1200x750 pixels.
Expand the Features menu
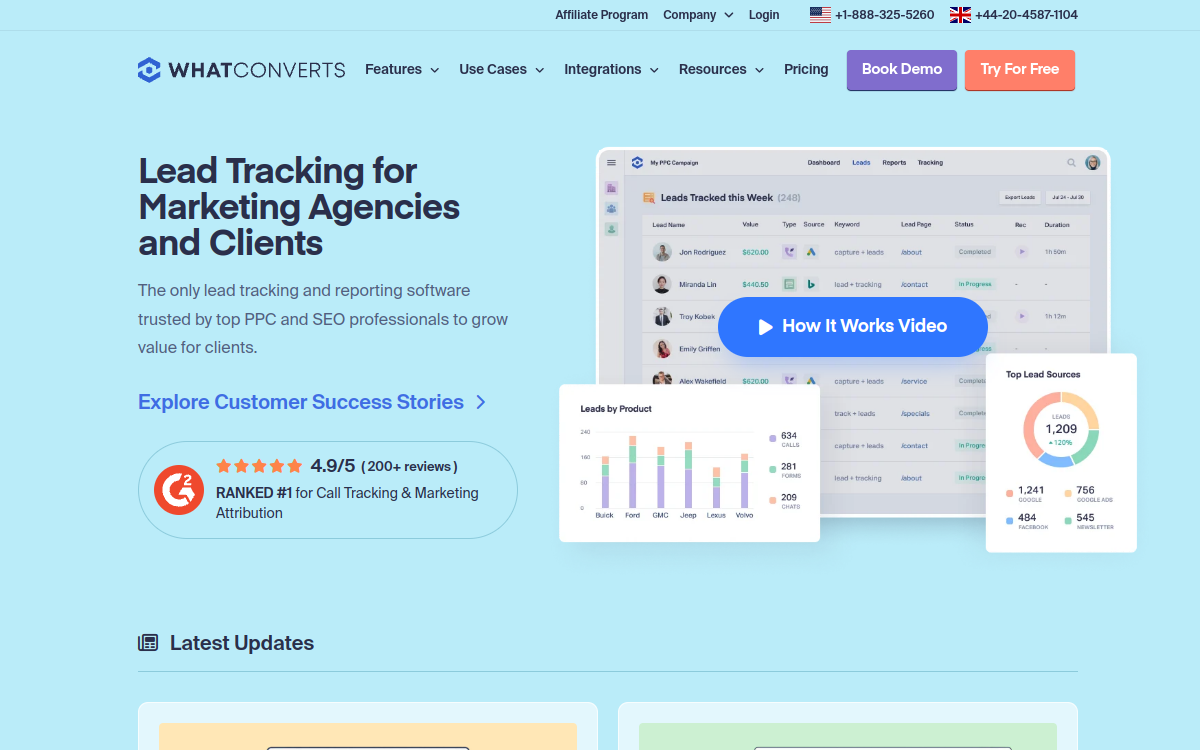[x=402, y=70]
